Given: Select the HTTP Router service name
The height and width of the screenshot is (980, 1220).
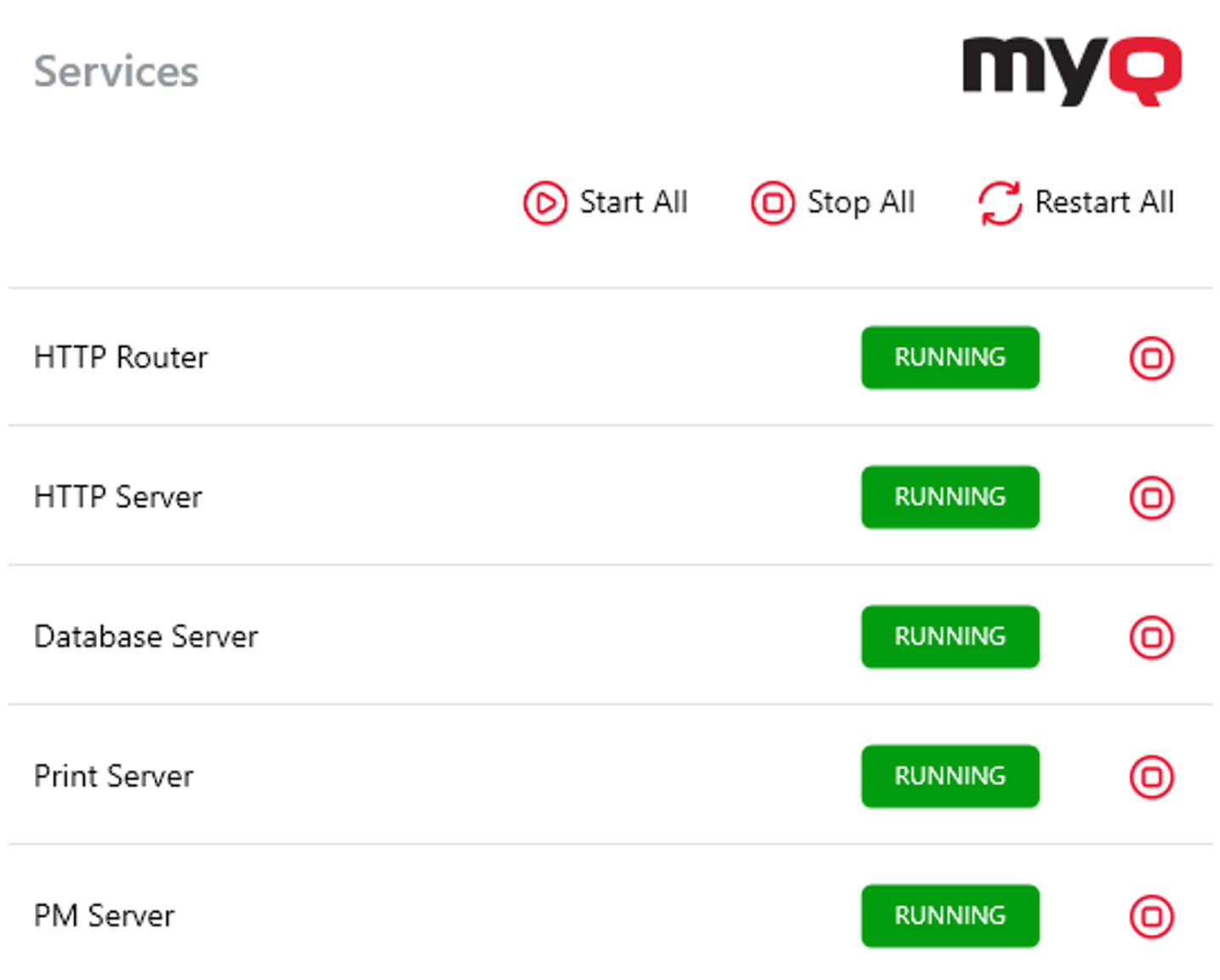Looking at the screenshot, I should 121,357.
